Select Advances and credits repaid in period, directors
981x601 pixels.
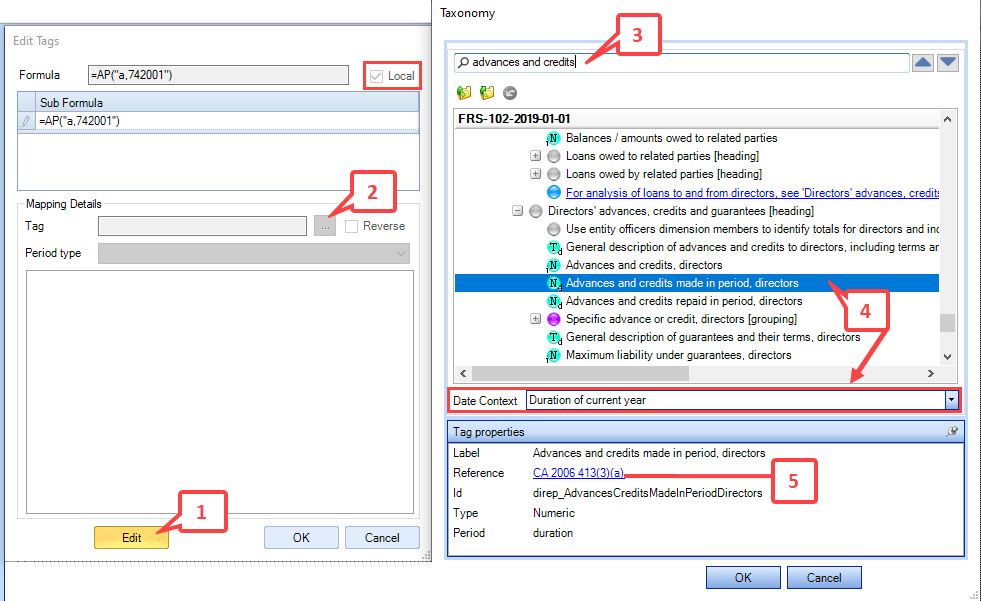684,301
